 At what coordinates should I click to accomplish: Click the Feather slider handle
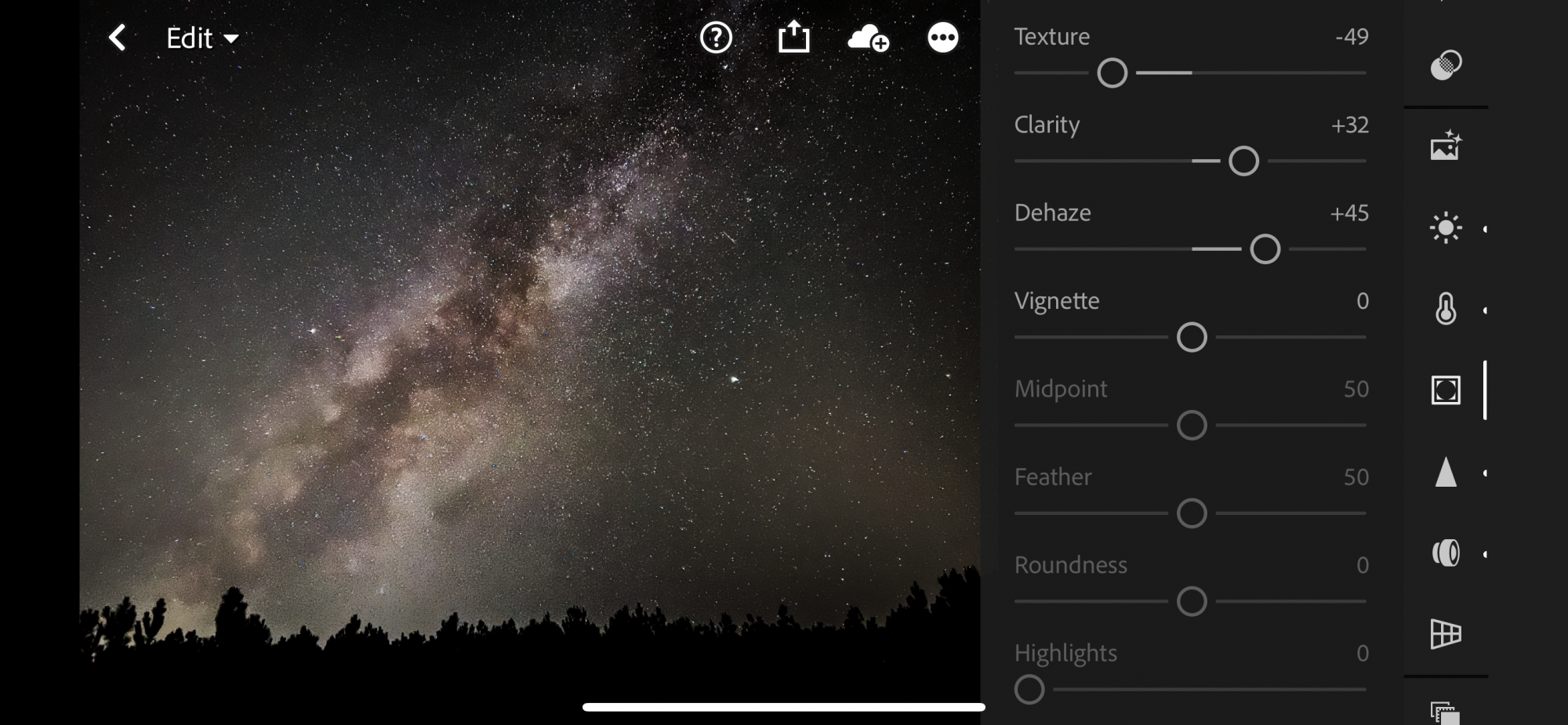tap(1192, 513)
